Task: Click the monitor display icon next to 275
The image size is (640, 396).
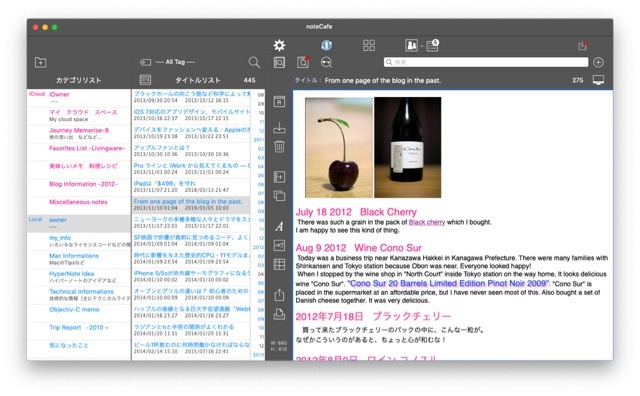Action: click(598, 80)
